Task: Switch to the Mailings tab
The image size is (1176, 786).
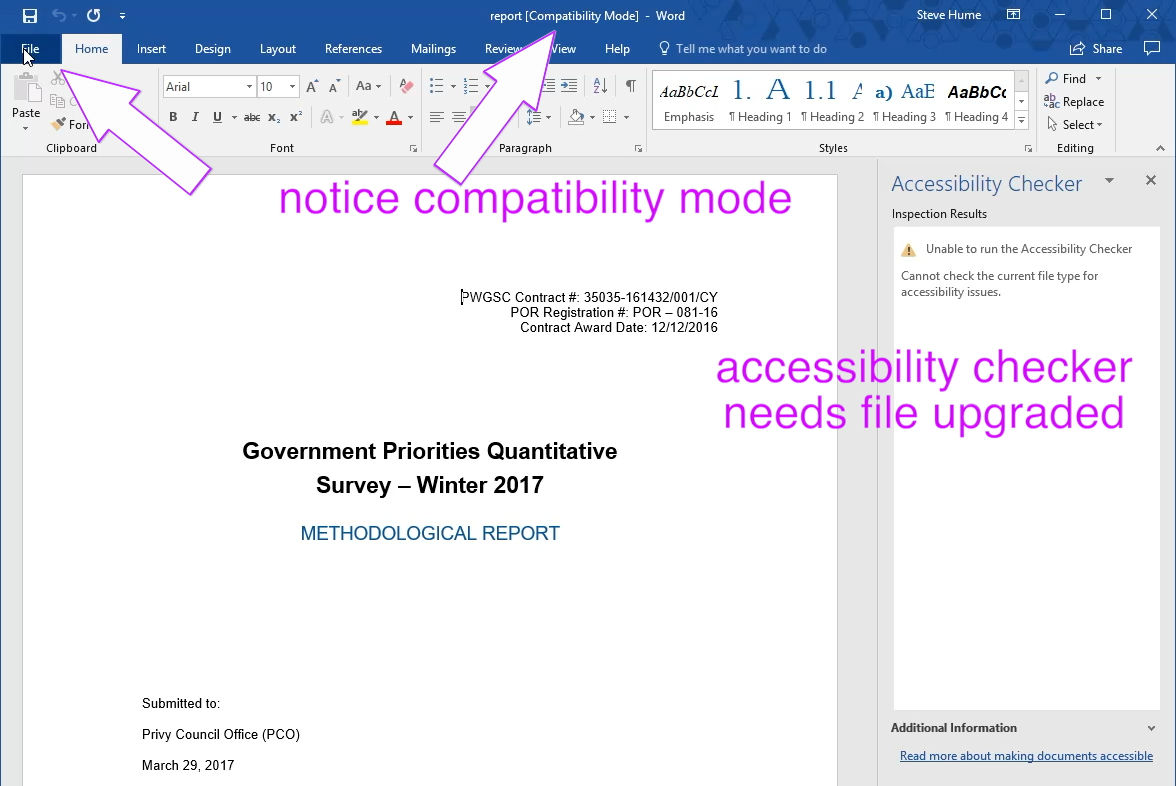Action: click(x=434, y=49)
